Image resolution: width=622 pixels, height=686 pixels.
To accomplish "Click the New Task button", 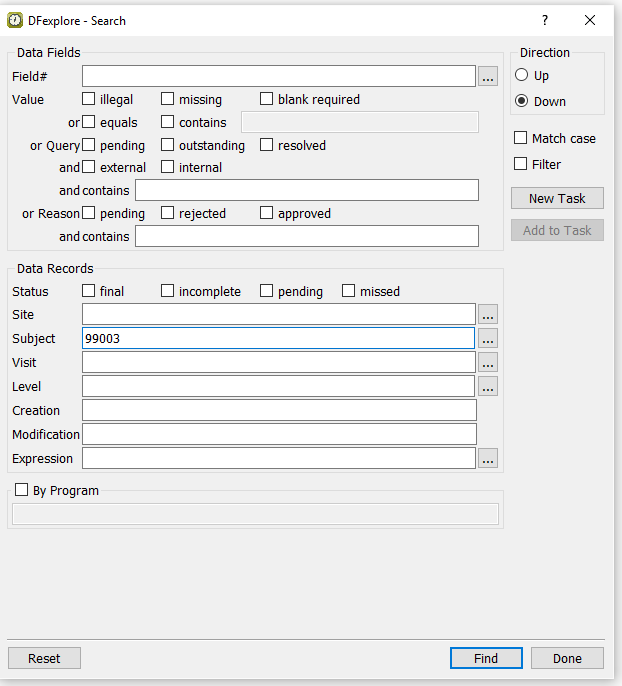I will (557, 198).
